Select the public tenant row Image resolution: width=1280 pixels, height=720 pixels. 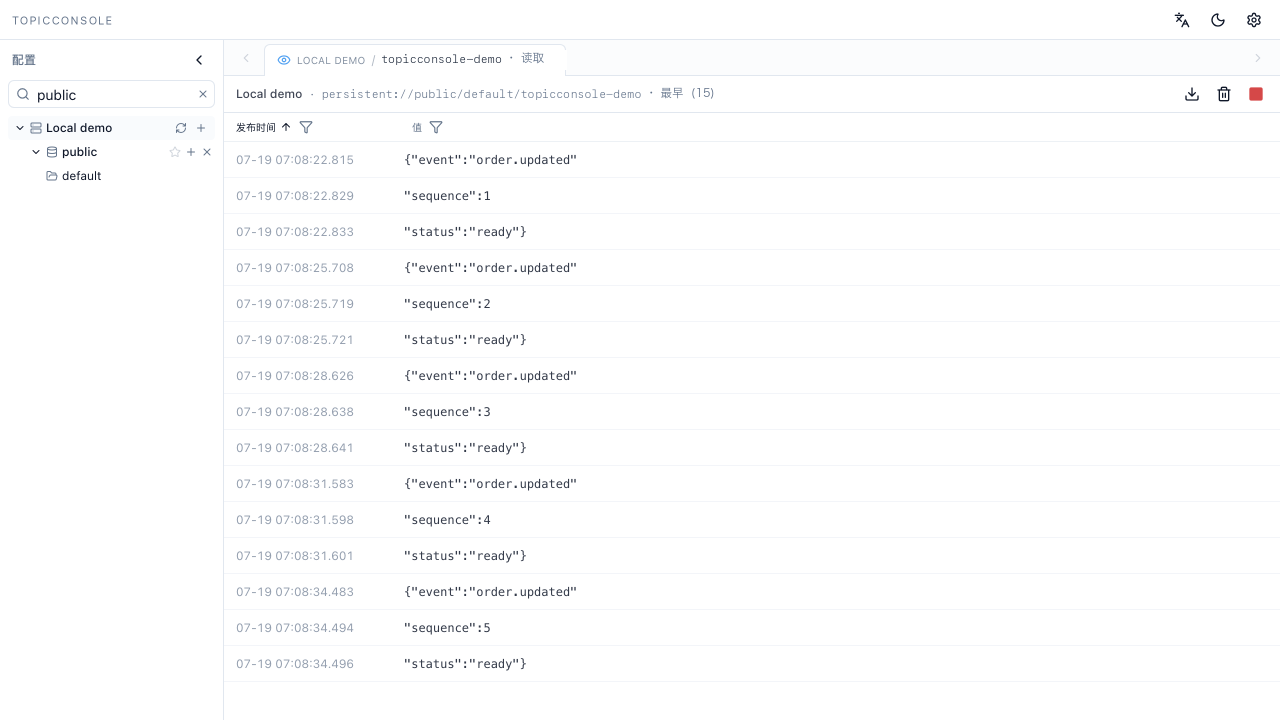point(112,152)
